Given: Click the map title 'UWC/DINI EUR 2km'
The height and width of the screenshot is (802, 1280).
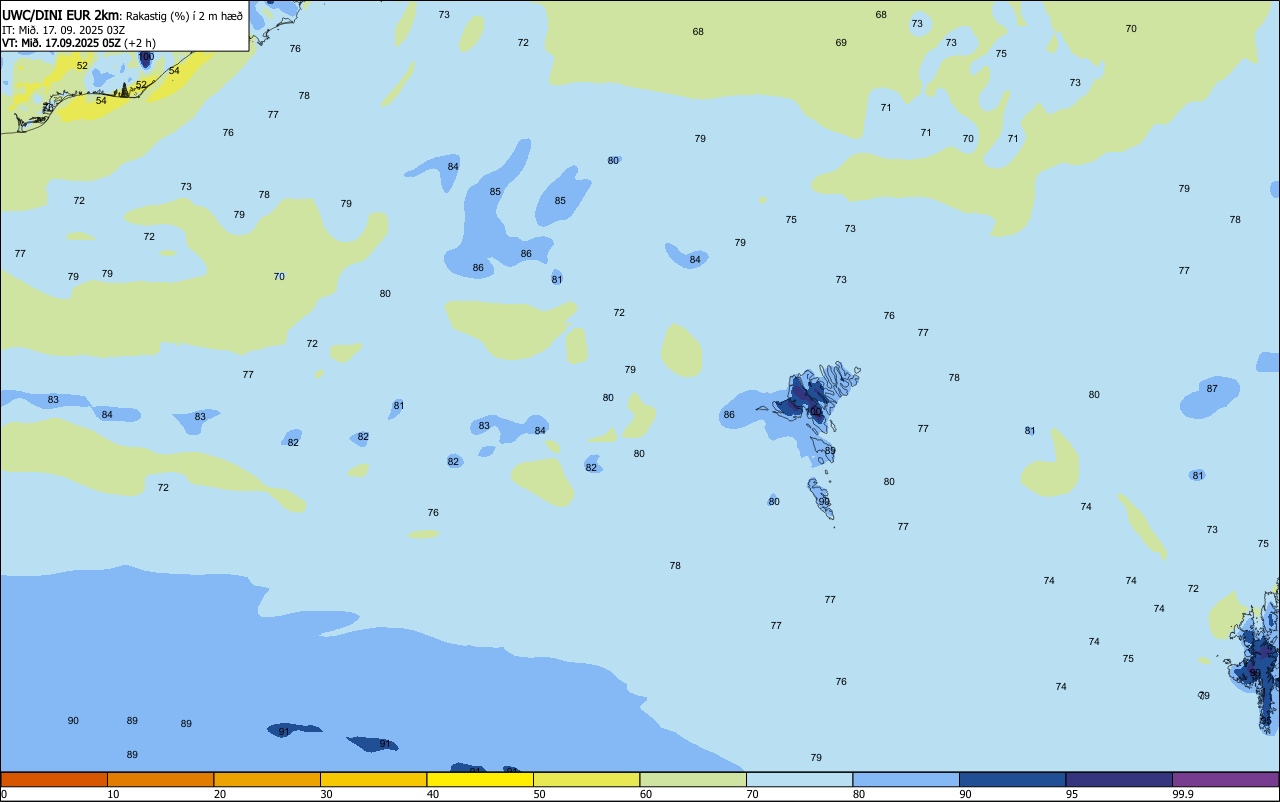Looking at the screenshot, I should pos(60,14).
